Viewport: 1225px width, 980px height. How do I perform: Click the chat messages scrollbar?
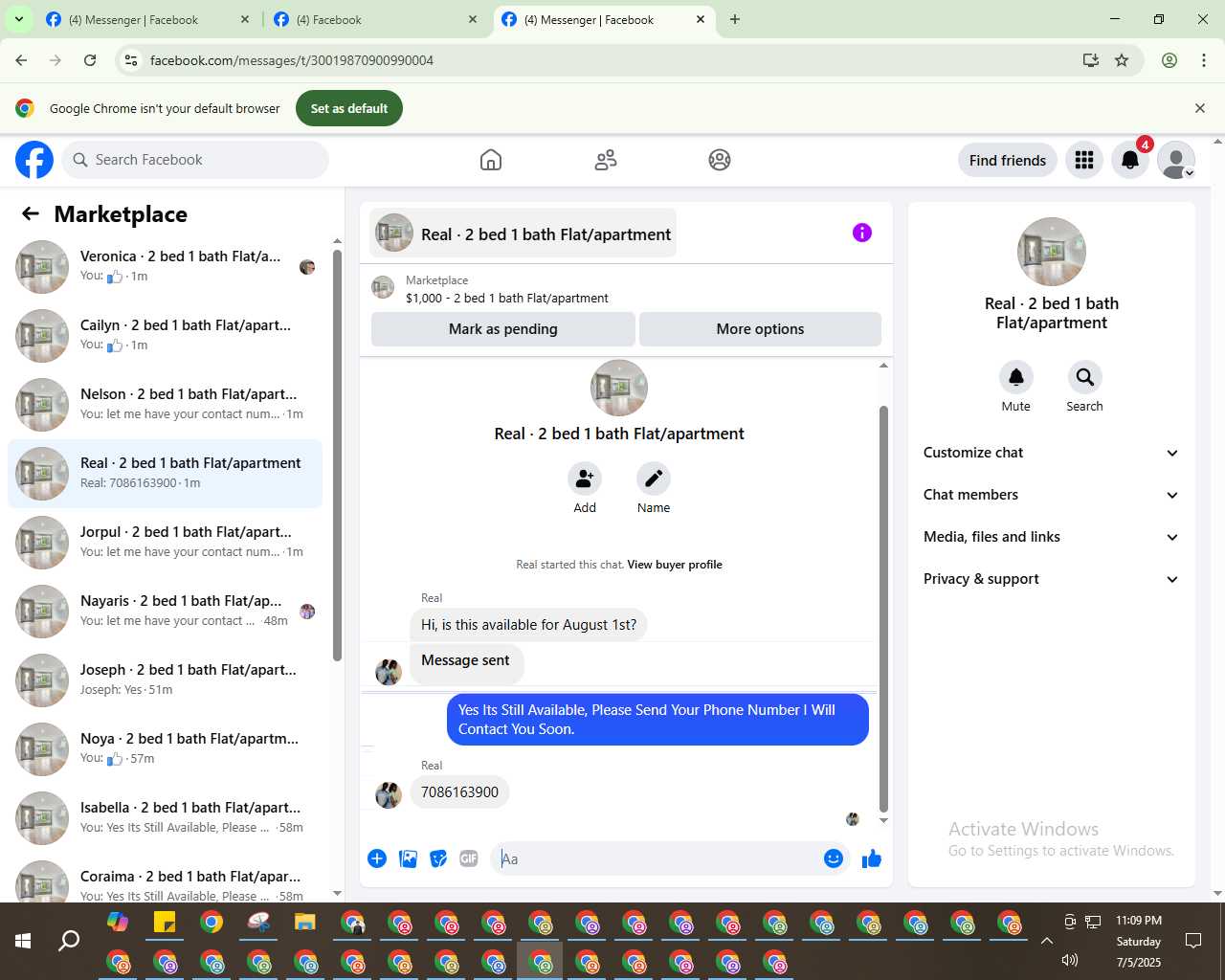click(883, 608)
